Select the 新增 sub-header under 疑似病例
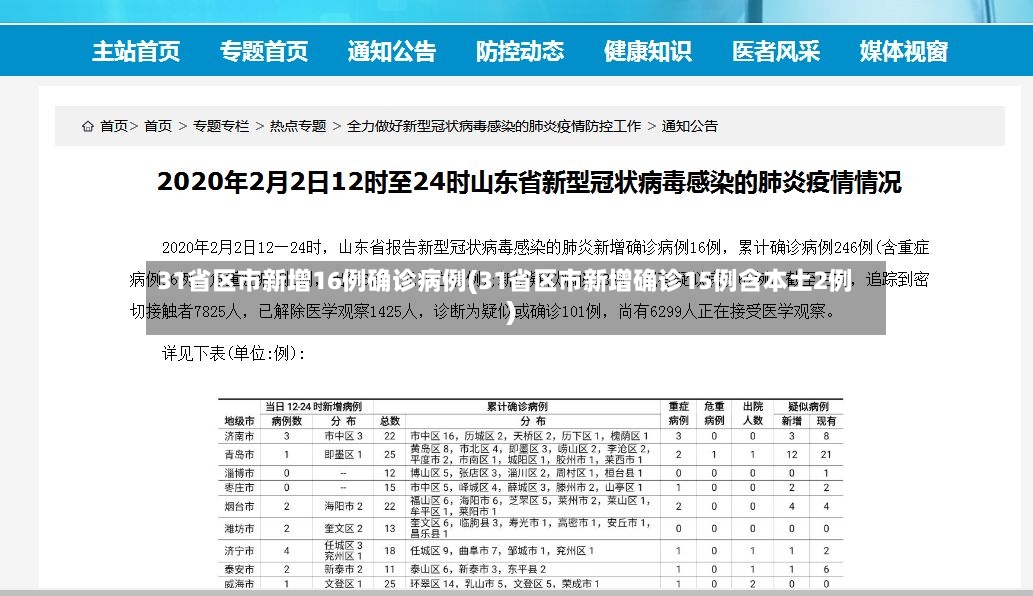Viewport: 1033px width, 596px height. pyautogui.click(x=792, y=421)
